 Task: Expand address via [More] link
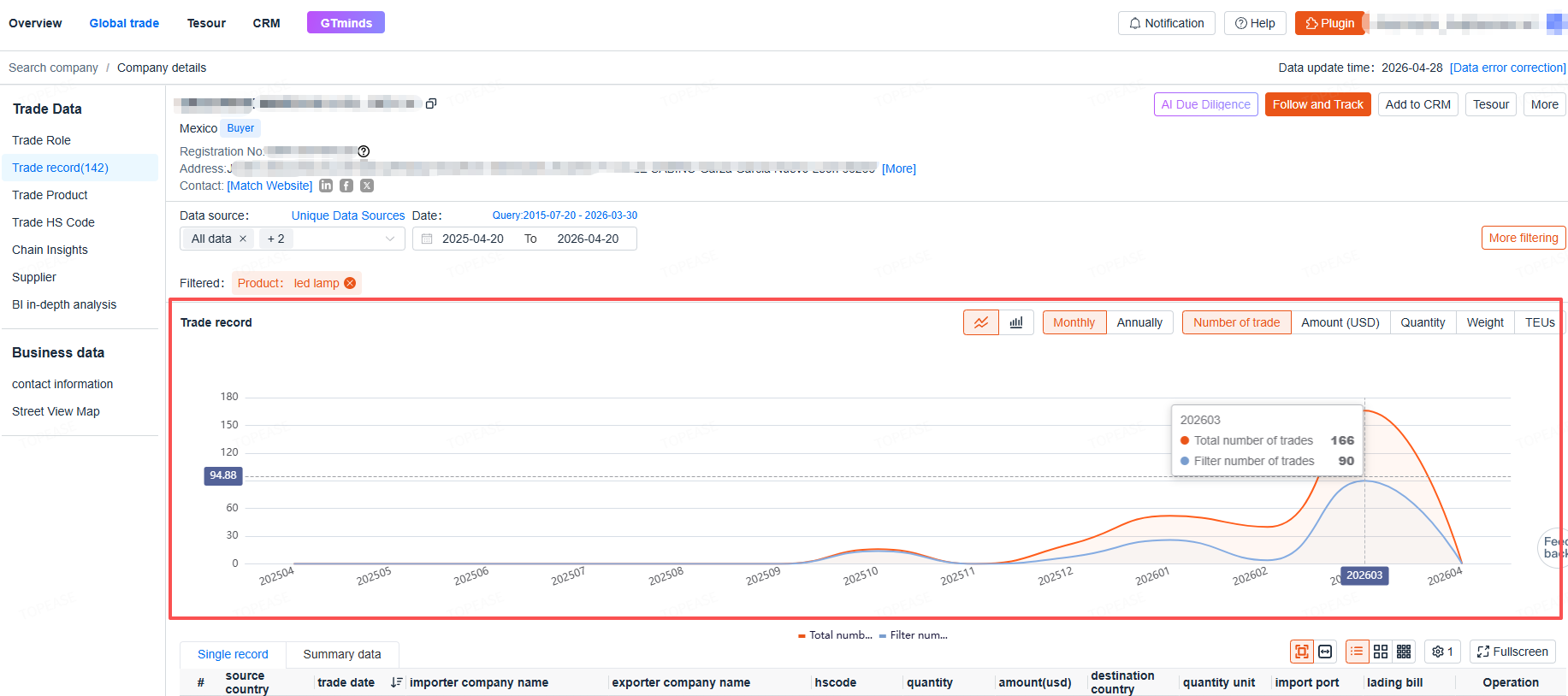coord(899,168)
